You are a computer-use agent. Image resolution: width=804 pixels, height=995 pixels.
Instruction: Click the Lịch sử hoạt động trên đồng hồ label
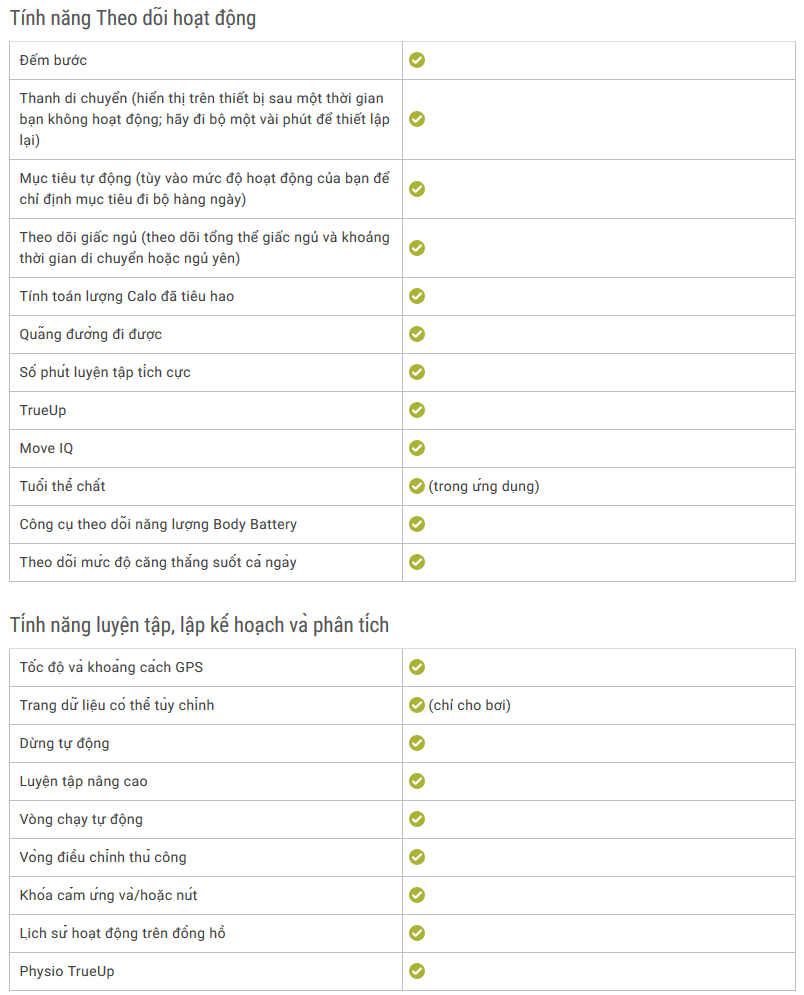point(122,933)
